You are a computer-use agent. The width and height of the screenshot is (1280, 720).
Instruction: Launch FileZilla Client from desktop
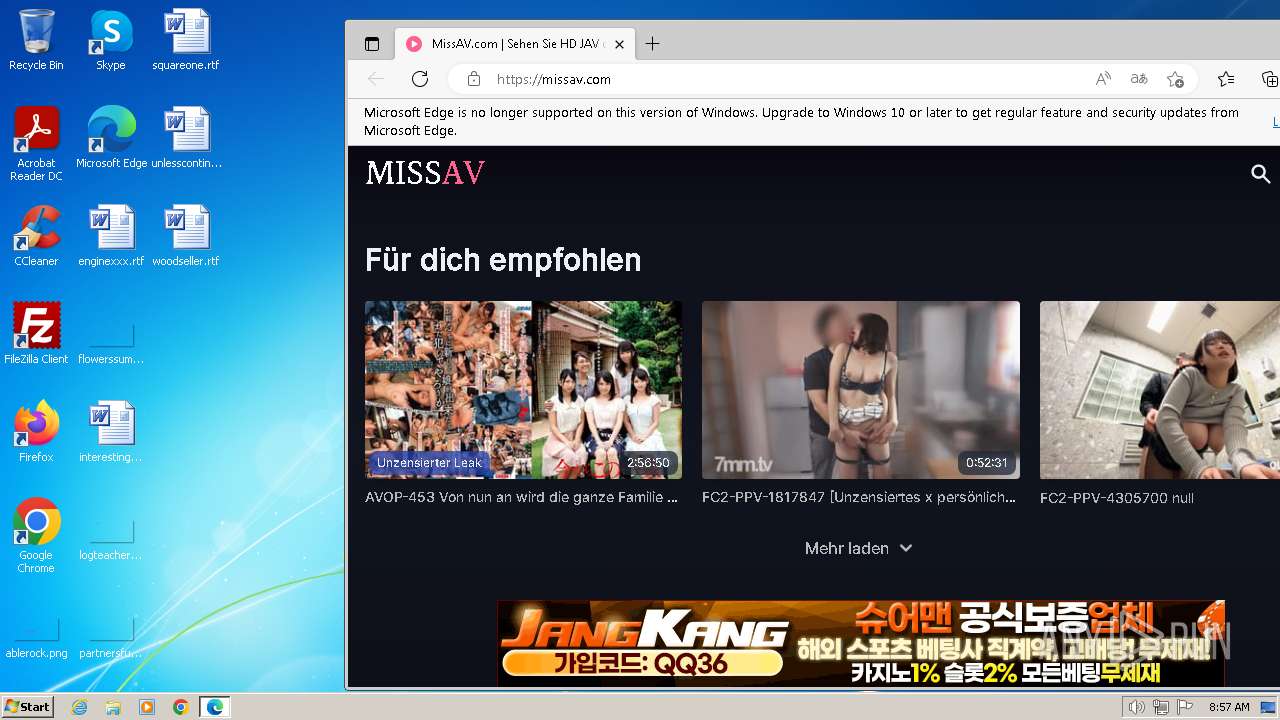[x=36, y=334]
